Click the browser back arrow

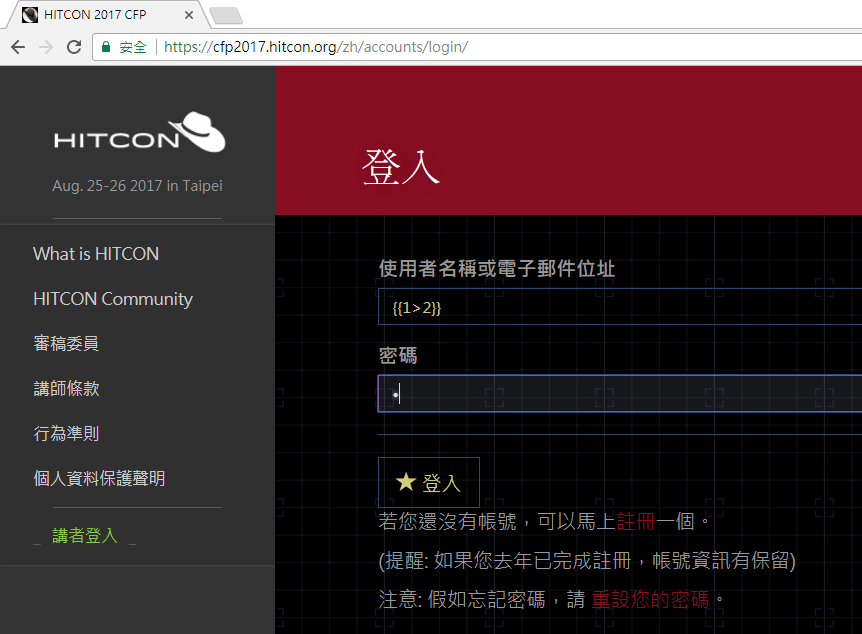[x=18, y=47]
